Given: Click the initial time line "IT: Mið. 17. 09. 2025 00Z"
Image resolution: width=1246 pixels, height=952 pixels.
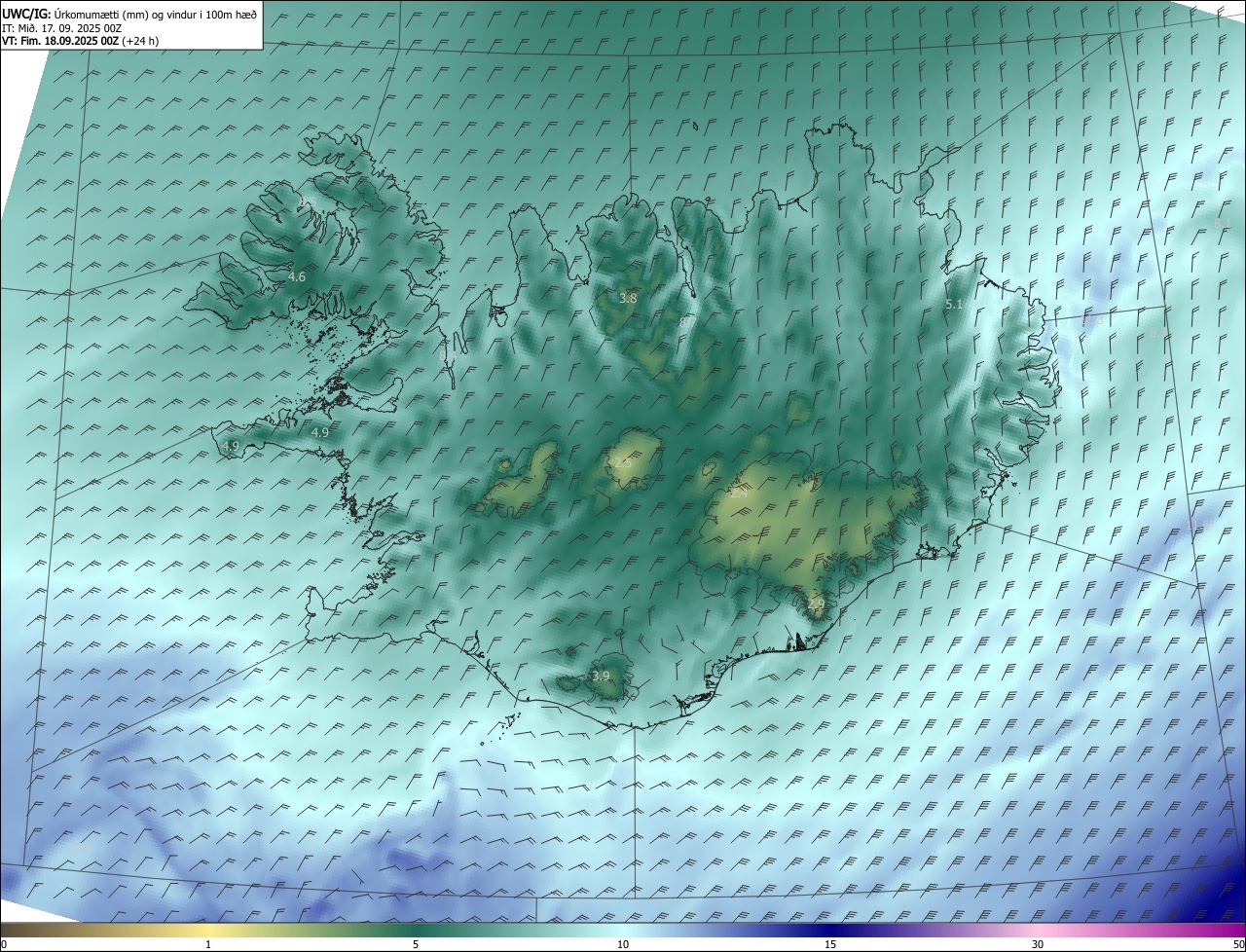Looking at the screenshot, I should pos(61,27).
